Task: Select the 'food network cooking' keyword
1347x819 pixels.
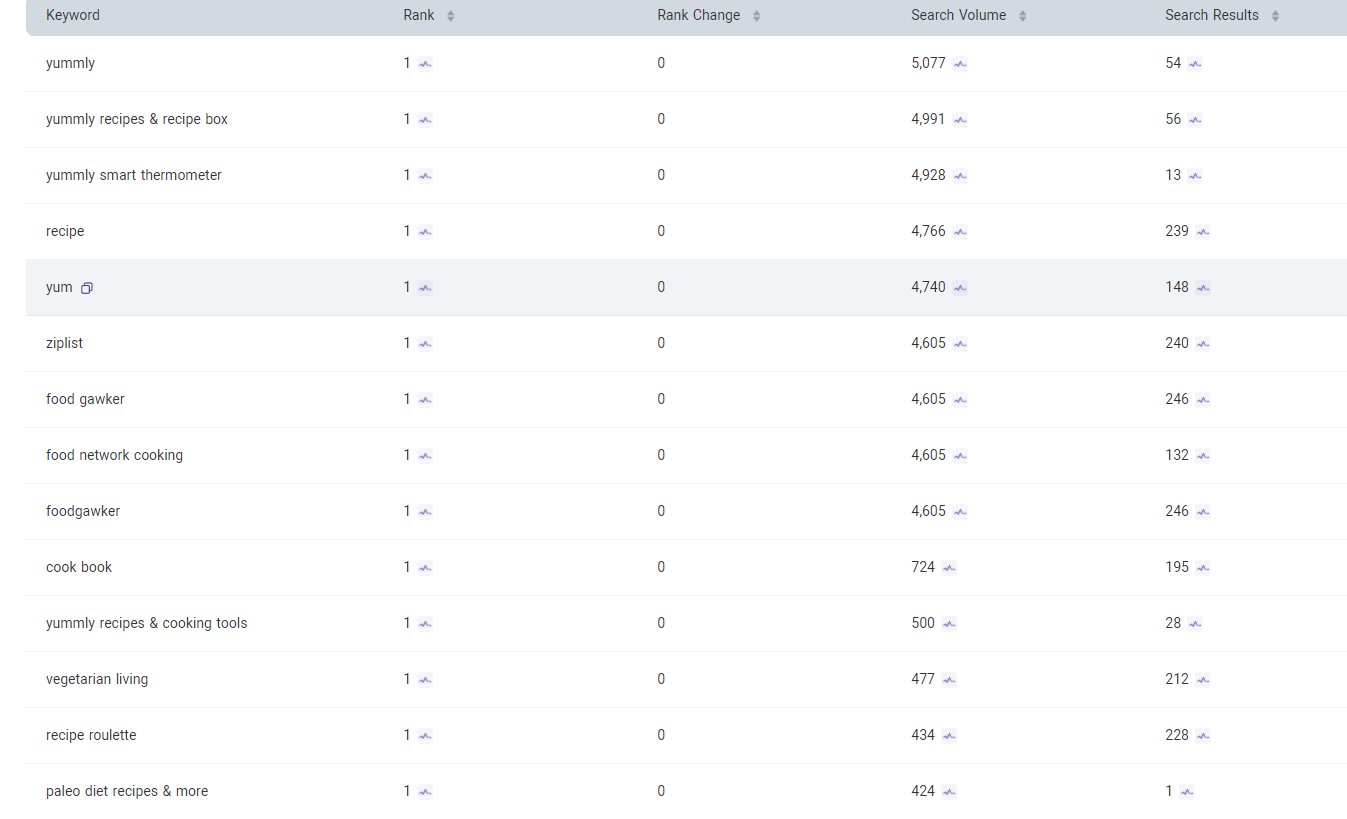Action: 114,455
